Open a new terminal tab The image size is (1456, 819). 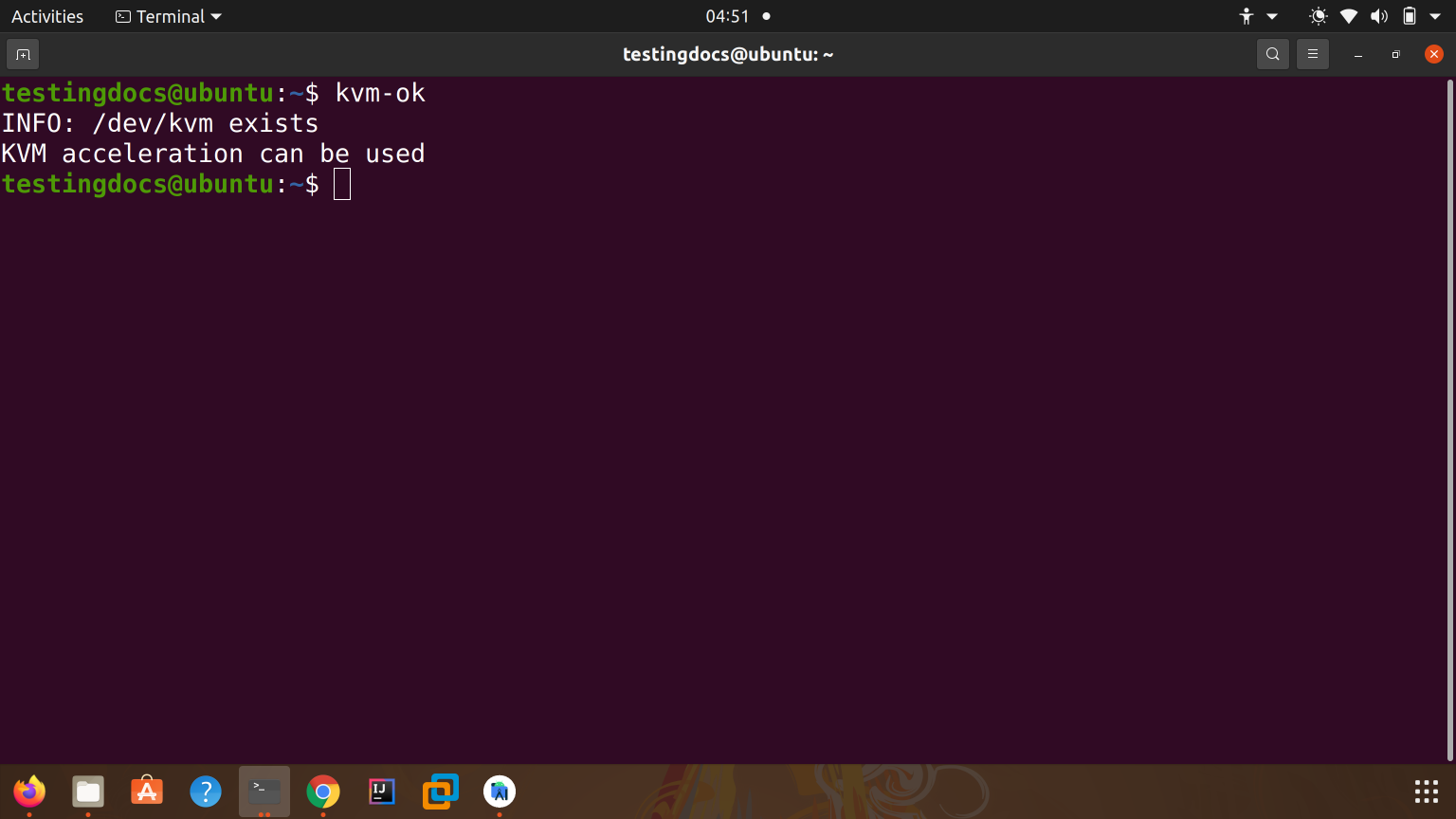(x=23, y=55)
